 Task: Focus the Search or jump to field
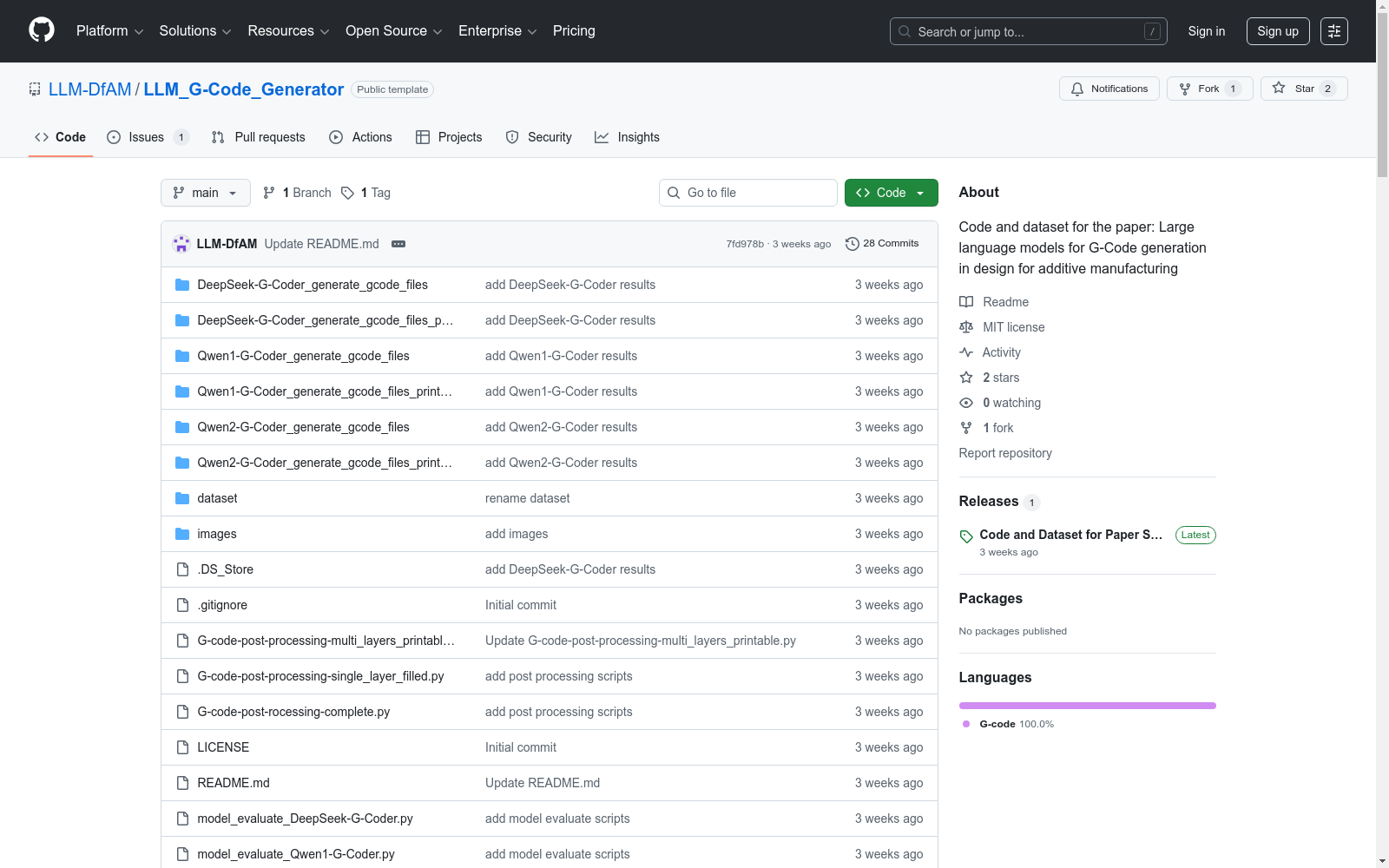[x=1029, y=31]
